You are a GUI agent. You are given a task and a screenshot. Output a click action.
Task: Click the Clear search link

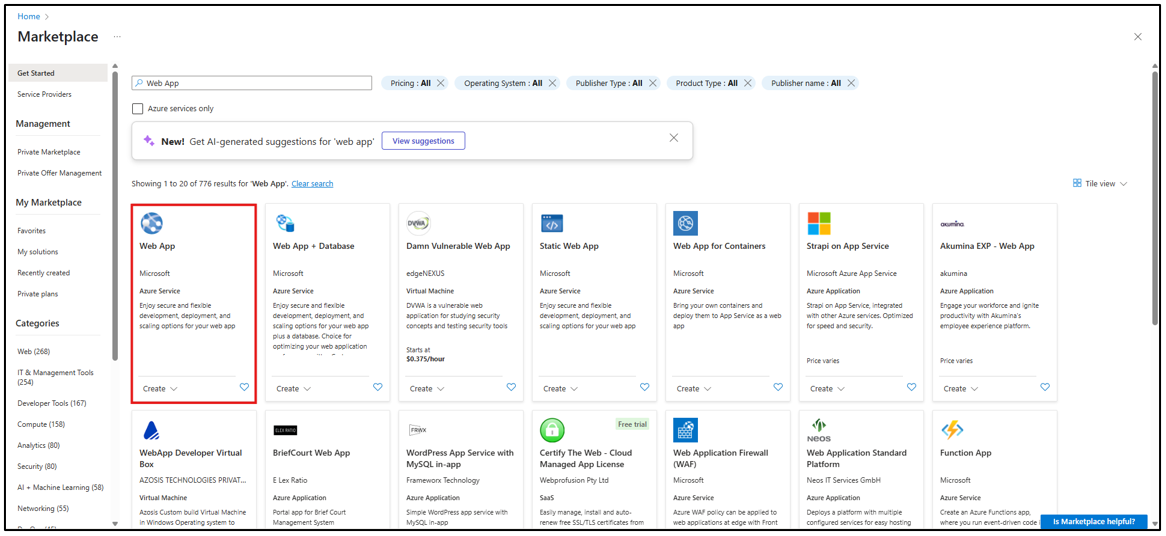[312, 184]
